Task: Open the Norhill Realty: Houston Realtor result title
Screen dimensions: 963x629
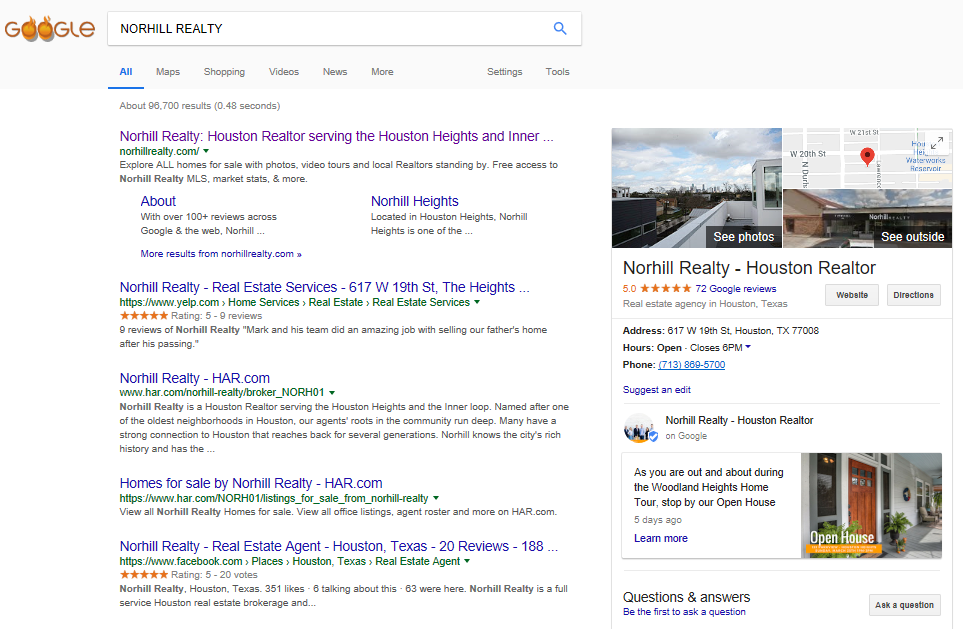Action: (x=337, y=136)
